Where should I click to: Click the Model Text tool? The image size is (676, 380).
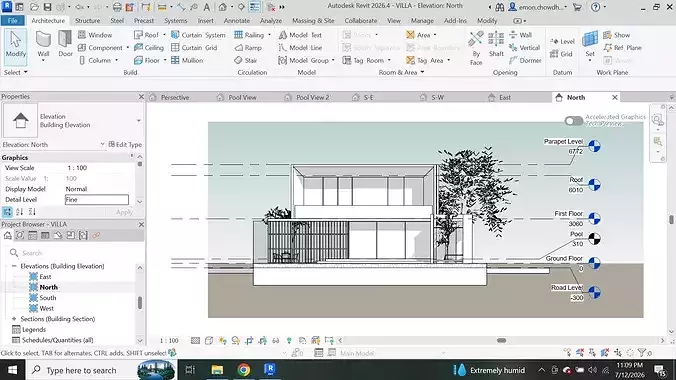[x=300, y=35]
